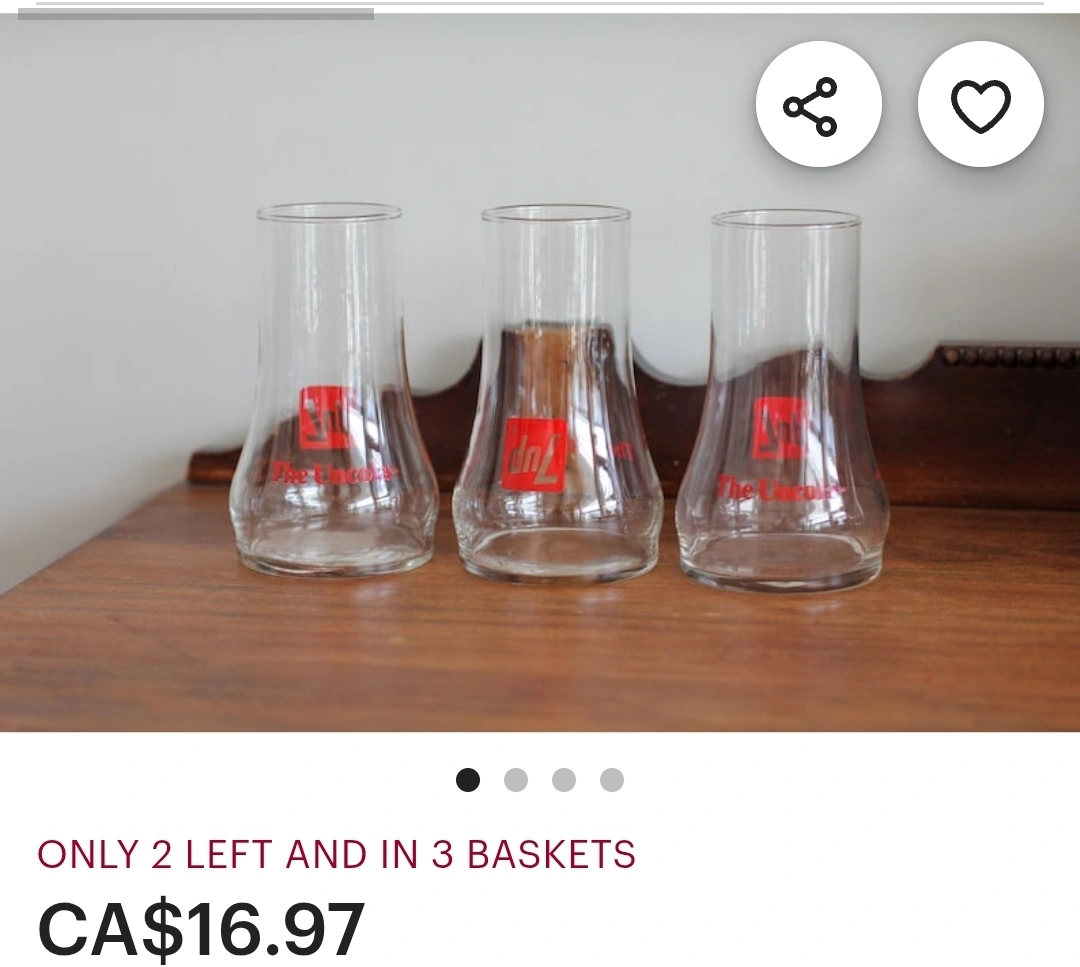The height and width of the screenshot is (967, 1080).
Task: Jump to the third photo dot
Action: (563, 780)
